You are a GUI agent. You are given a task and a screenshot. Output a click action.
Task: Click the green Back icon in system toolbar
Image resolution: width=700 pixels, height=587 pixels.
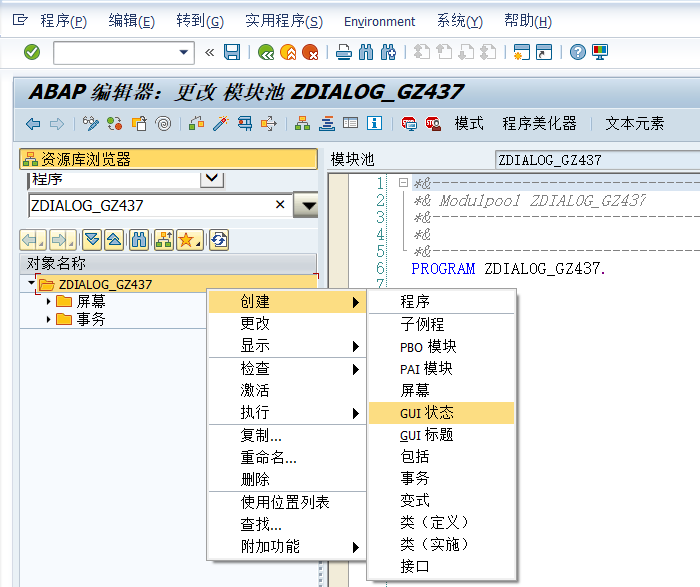pos(266,52)
